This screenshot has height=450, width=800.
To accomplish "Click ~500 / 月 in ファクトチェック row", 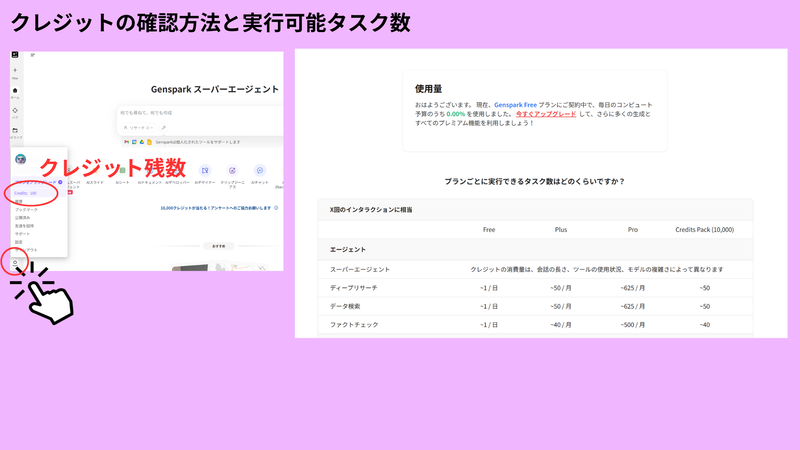I will (x=633, y=324).
